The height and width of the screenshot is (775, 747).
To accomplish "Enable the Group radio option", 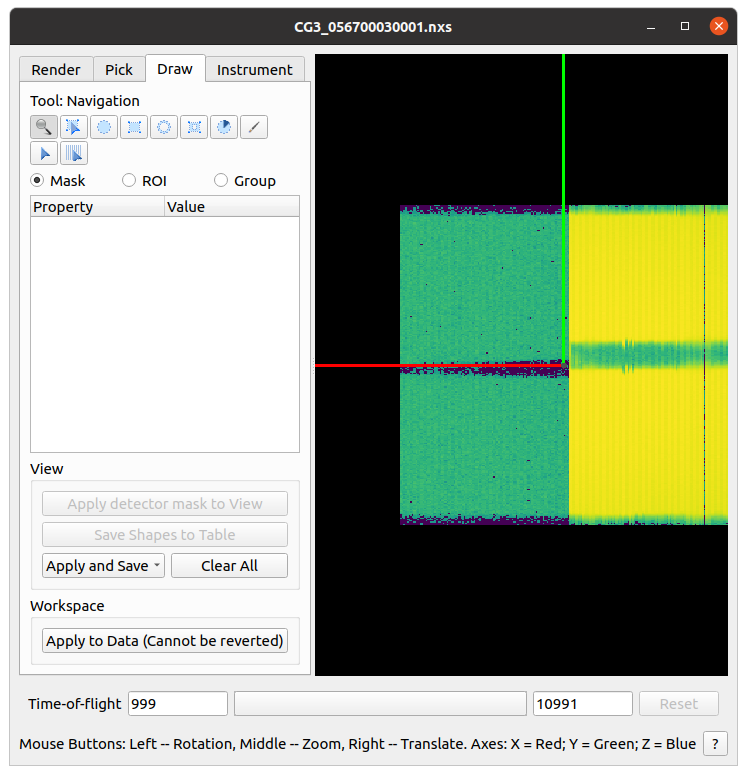I will tap(221, 181).
